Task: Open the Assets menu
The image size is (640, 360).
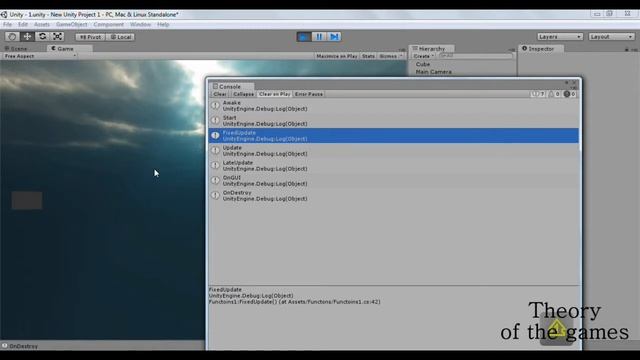Action: click(x=42, y=24)
